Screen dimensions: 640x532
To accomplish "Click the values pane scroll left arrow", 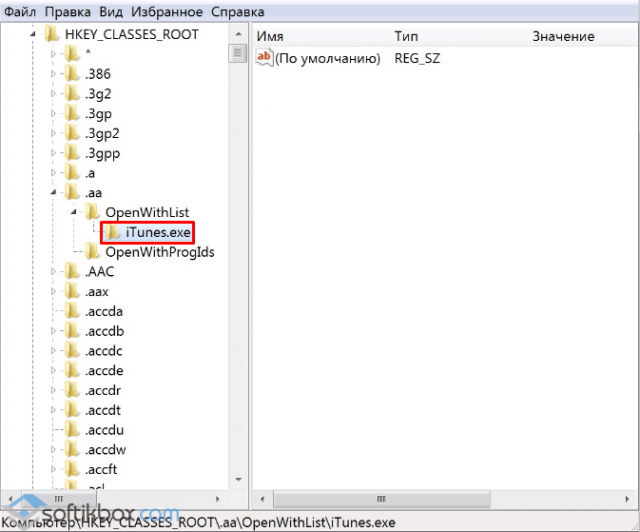I will [262, 499].
